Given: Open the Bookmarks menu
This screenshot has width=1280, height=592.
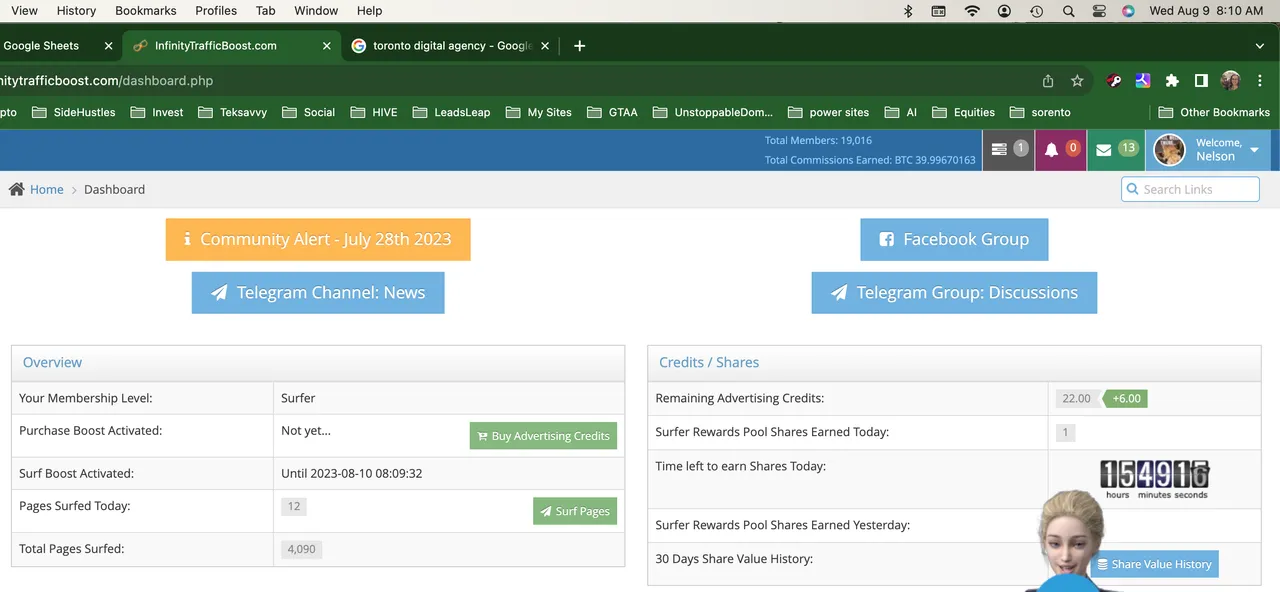Looking at the screenshot, I should coord(146,11).
